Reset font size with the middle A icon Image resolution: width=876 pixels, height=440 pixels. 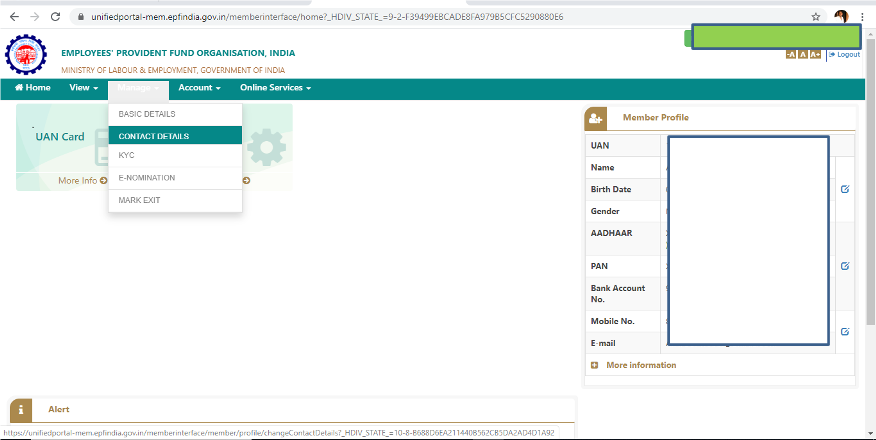click(x=803, y=54)
